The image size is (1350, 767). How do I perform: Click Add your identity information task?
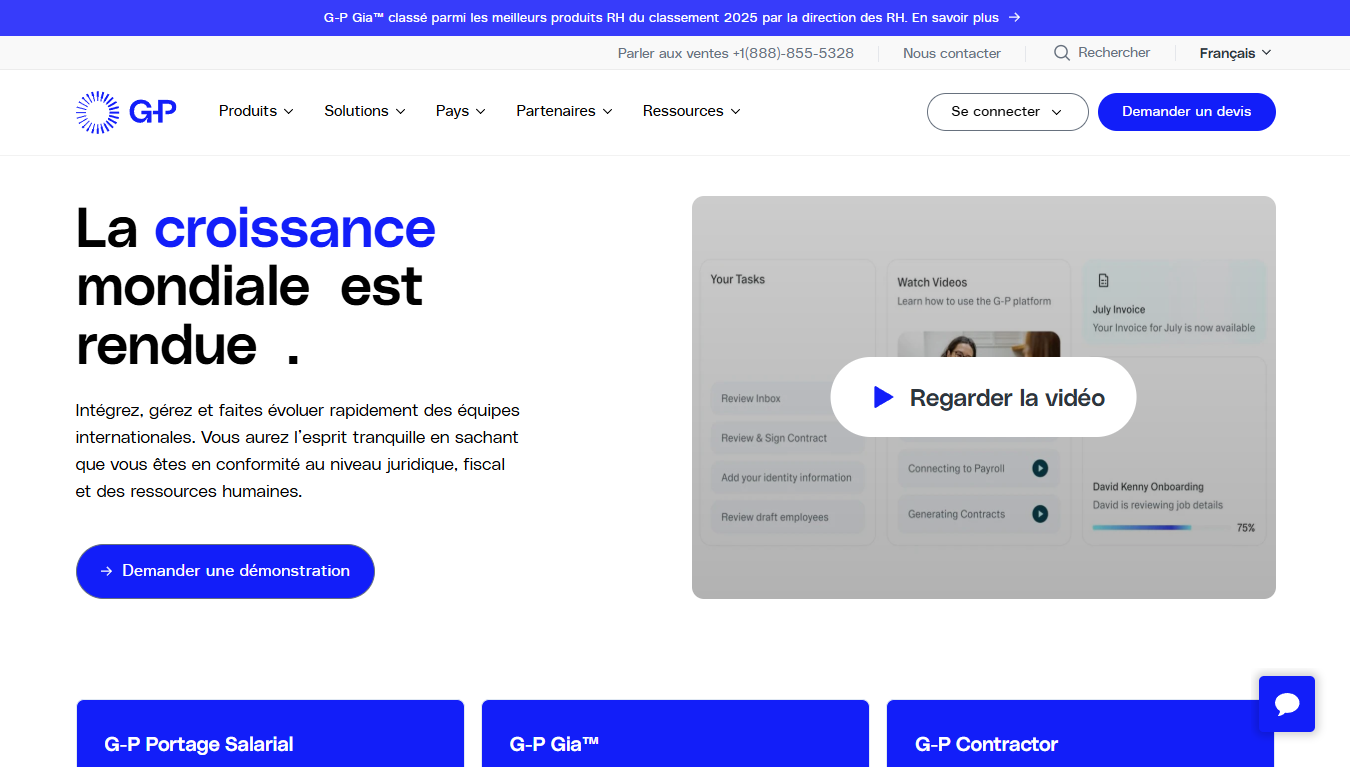point(787,478)
